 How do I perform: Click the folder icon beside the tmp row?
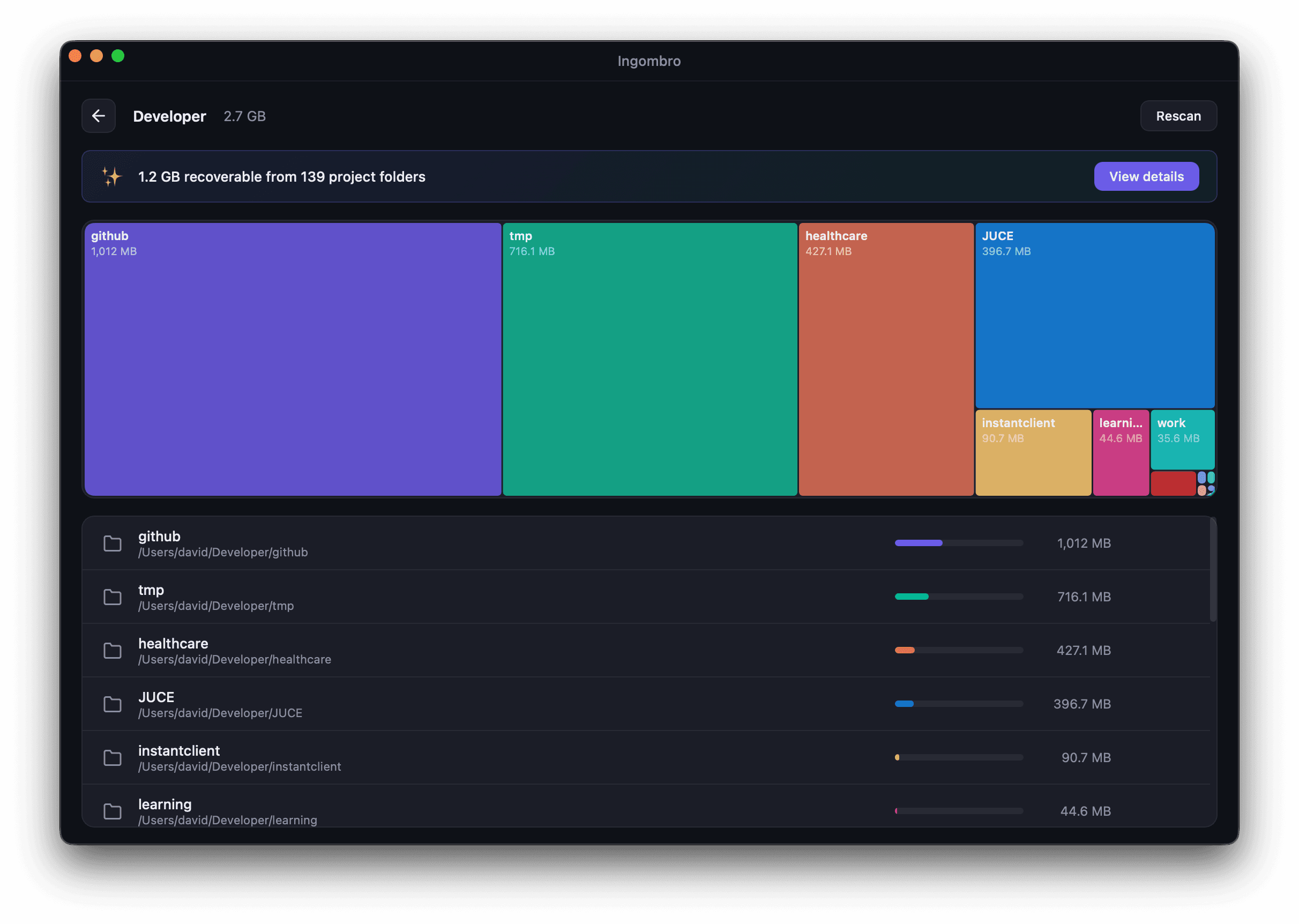(x=112, y=597)
